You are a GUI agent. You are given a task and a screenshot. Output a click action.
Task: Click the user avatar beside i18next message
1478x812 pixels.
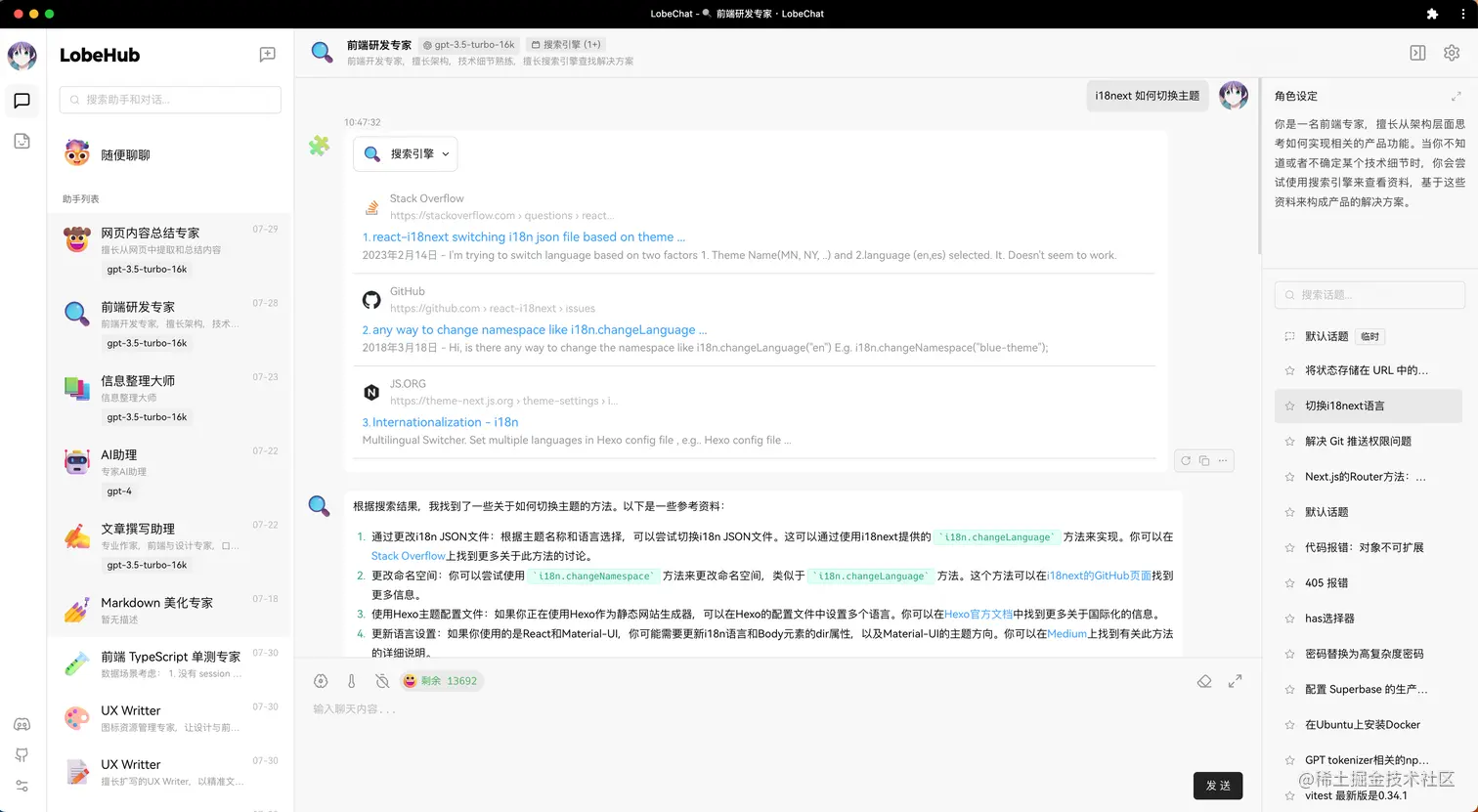(1234, 96)
